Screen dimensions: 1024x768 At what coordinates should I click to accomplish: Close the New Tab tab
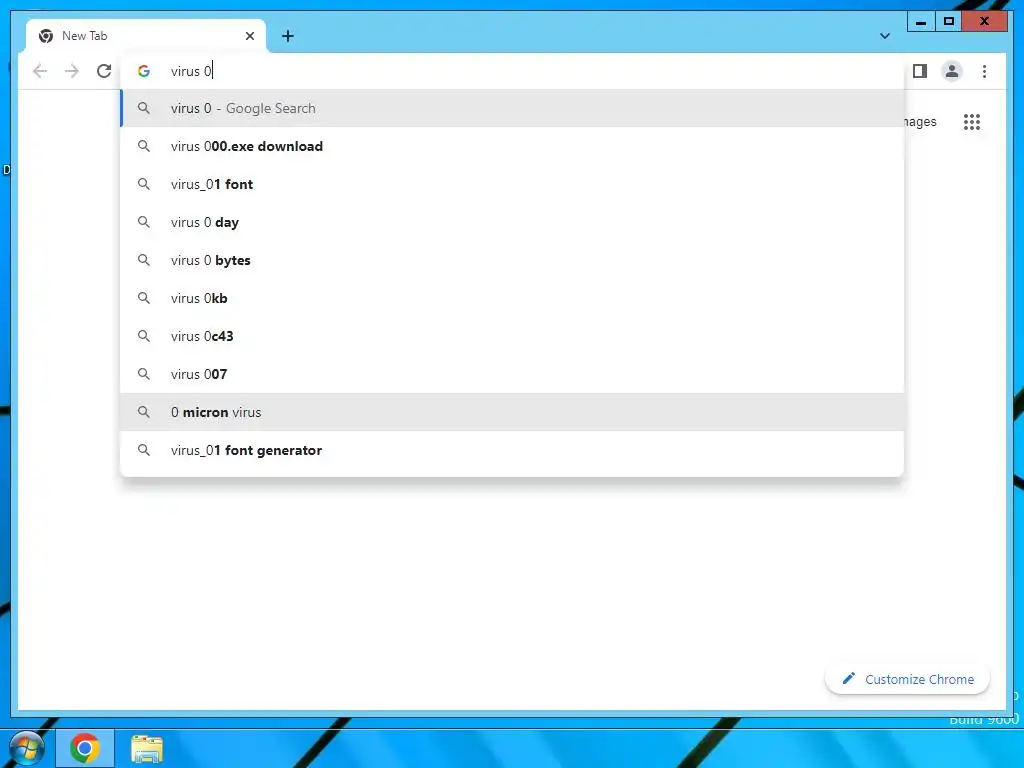tap(249, 36)
